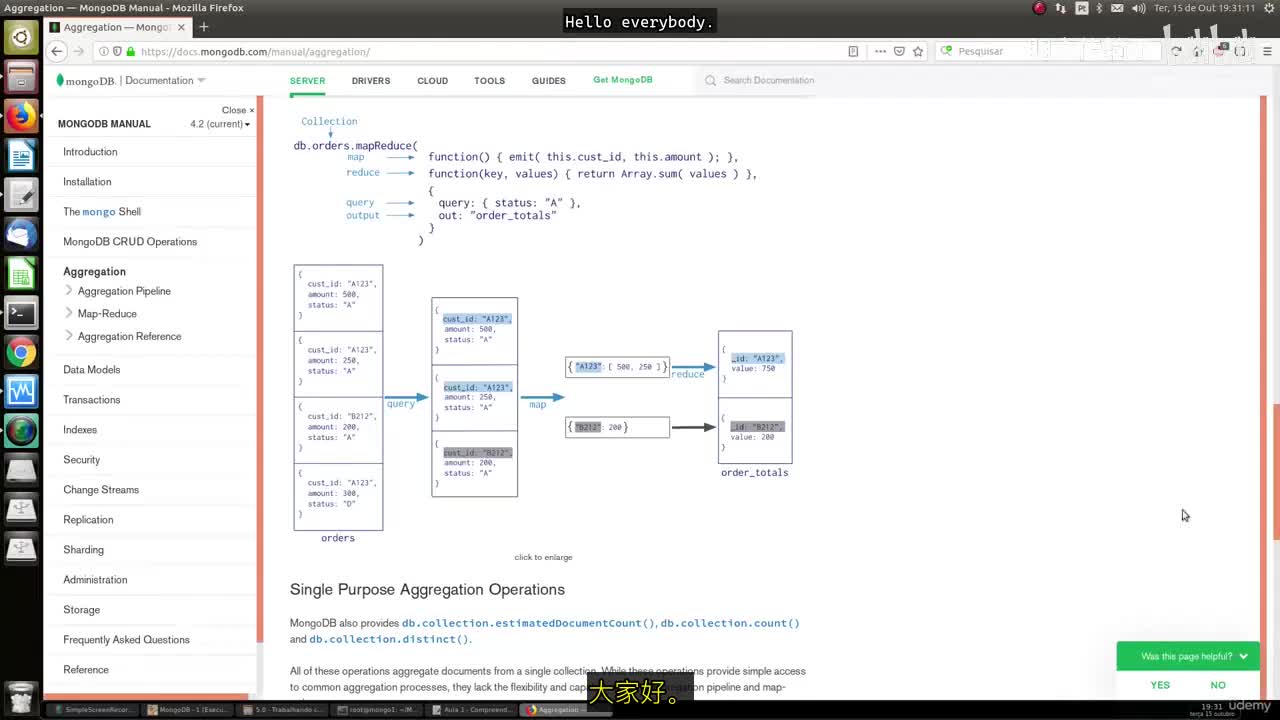Open the 4.2 (current) version dropdown
1280x720 pixels.
click(x=220, y=124)
